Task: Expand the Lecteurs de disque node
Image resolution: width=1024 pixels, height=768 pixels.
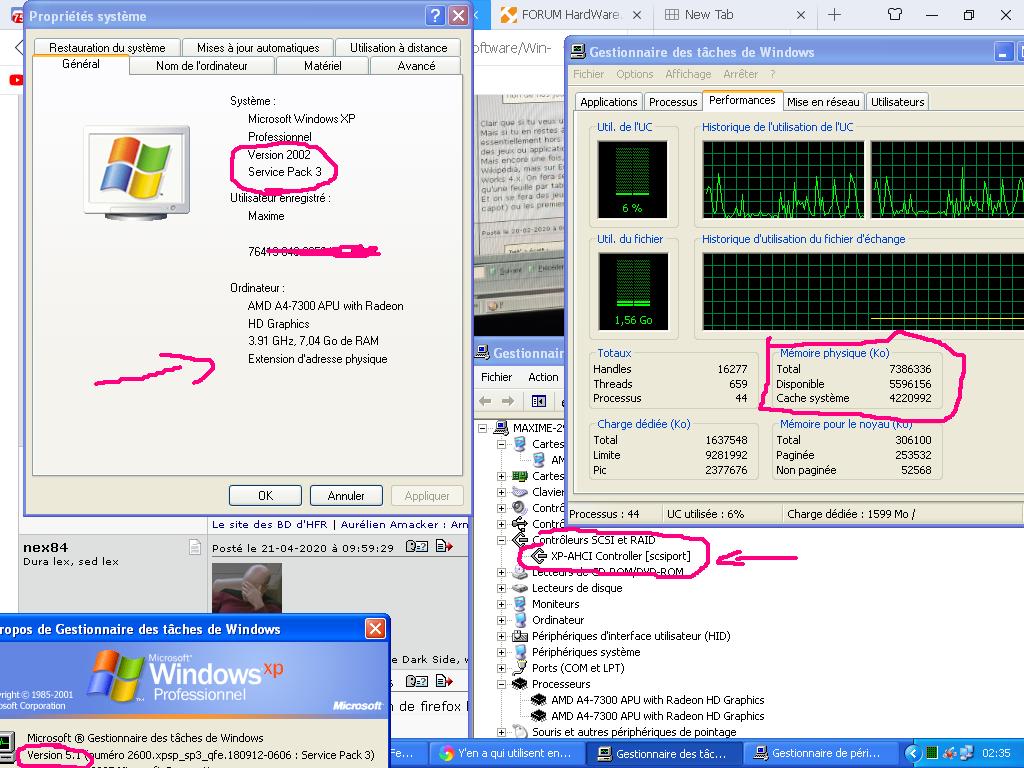Action: pos(502,588)
